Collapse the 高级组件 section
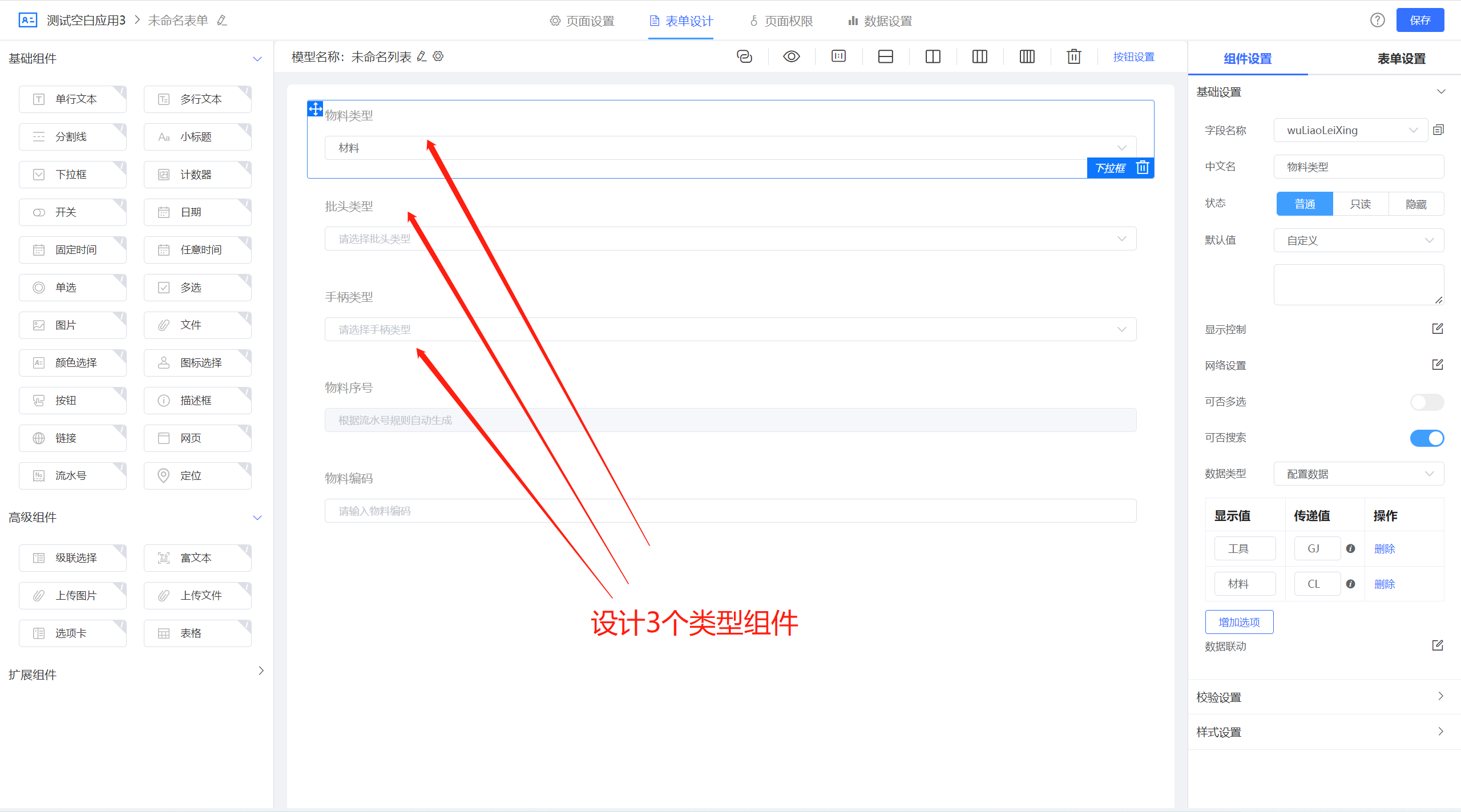 point(257,518)
